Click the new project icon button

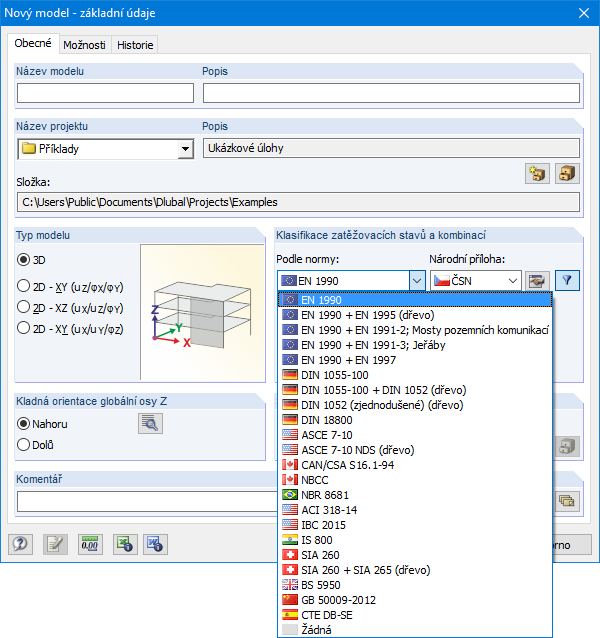pos(537,174)
